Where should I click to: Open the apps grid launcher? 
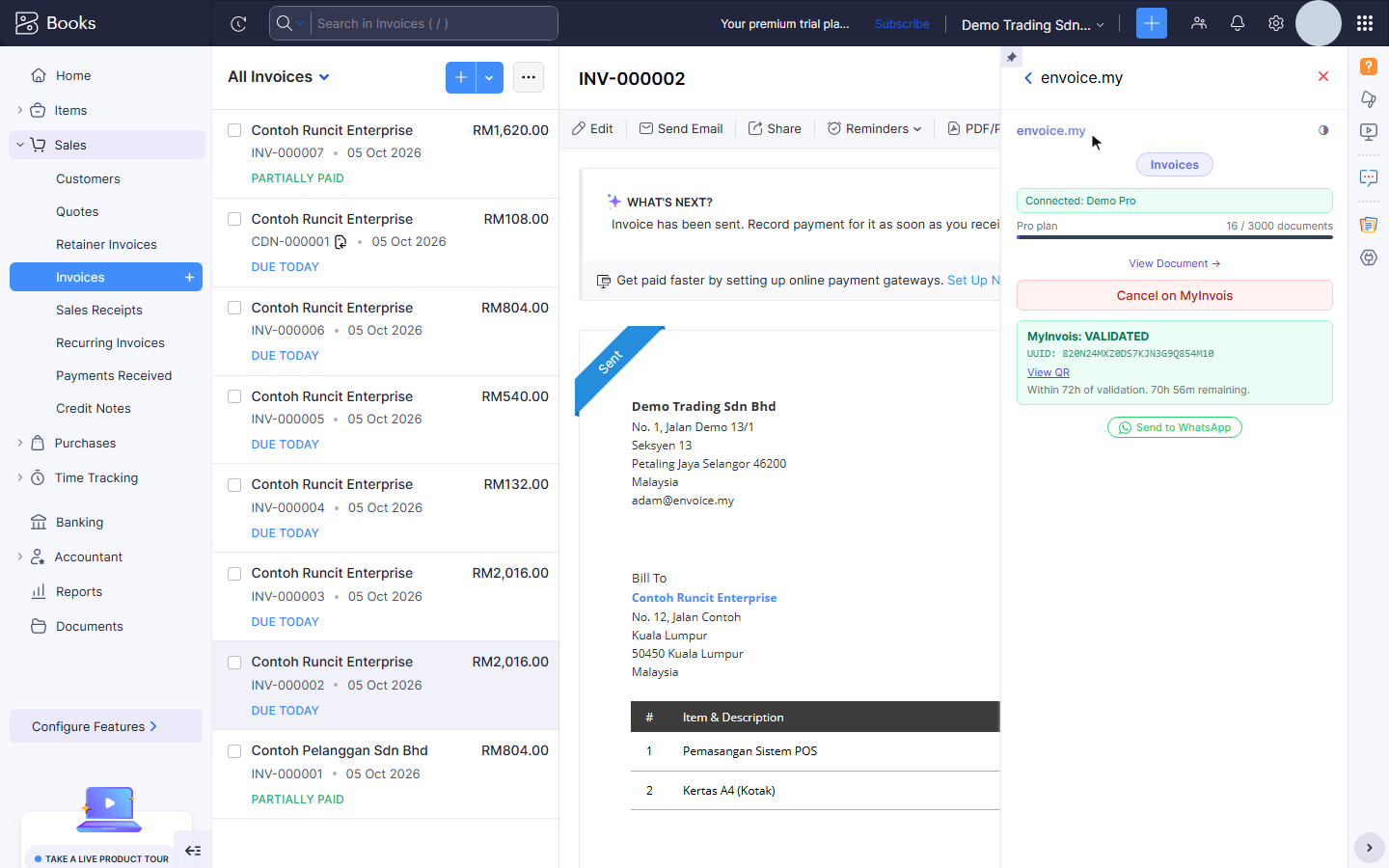pos(1364,23)
